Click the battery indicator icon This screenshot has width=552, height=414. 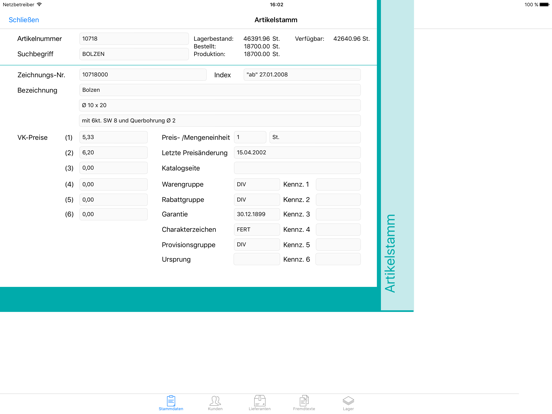click(x=544, y=5)
